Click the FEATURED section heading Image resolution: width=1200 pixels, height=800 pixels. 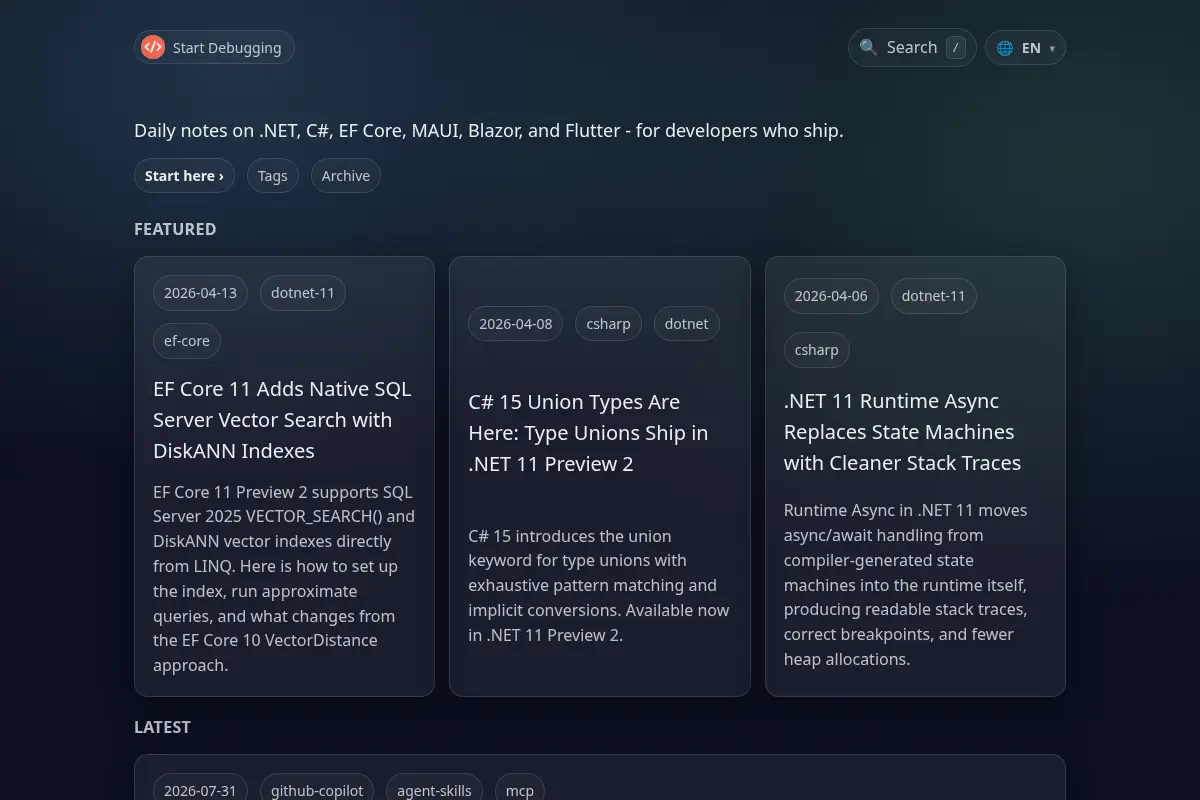tap(175, 229)
